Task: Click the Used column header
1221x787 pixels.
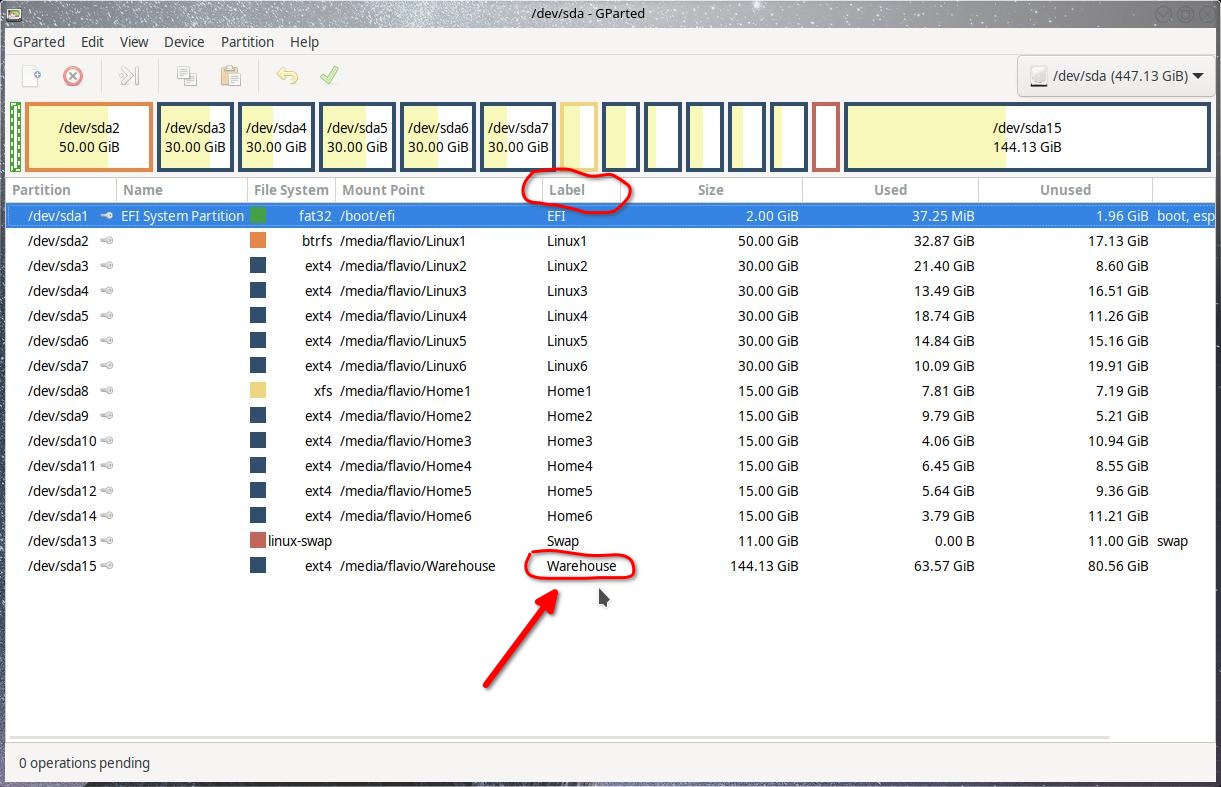Action: [890, 190]
